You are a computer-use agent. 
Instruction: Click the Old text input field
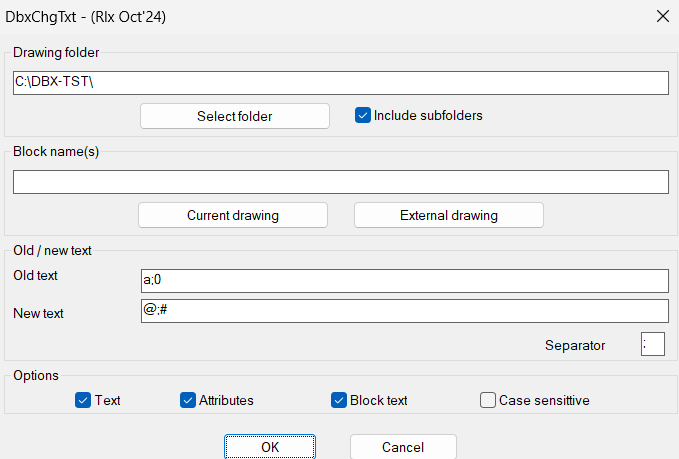pyautogui.click(x=405, y=281)
